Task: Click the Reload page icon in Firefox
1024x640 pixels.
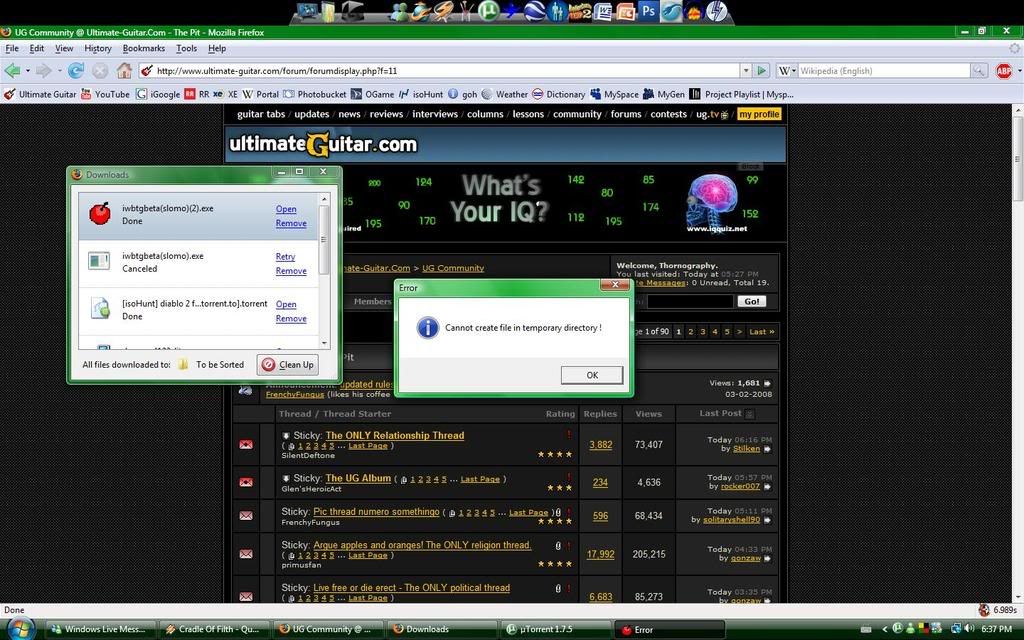Action: 75,71
